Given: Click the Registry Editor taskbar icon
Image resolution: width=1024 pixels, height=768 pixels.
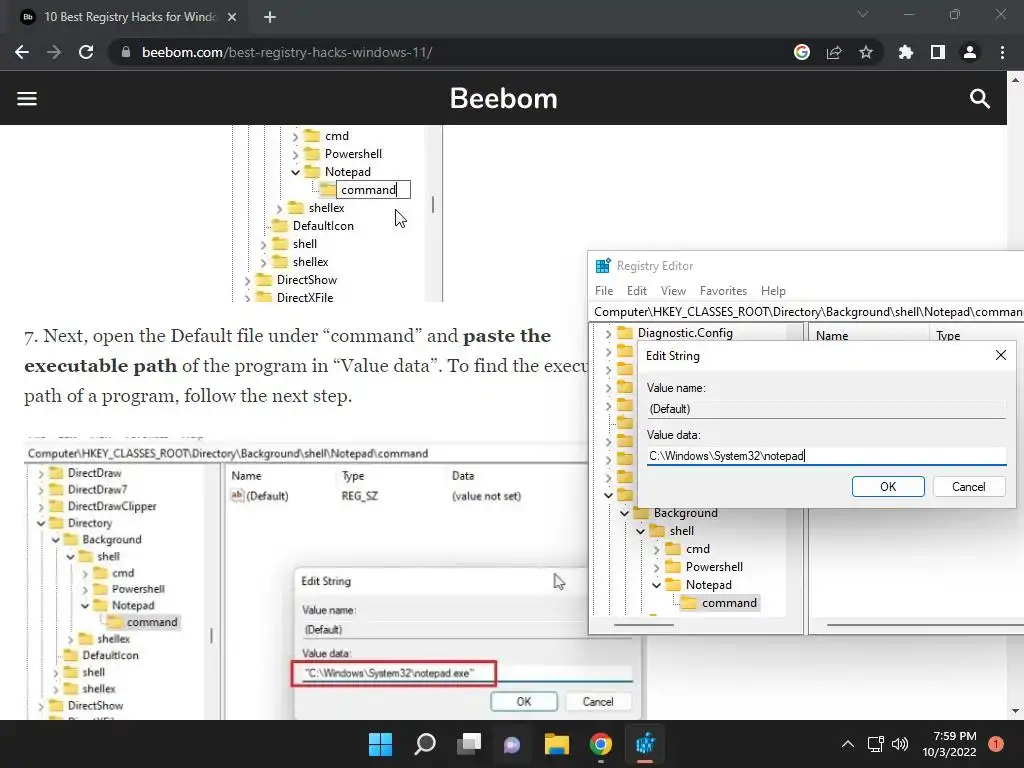Looking at the screenshot, I should [x=645, y=744].
